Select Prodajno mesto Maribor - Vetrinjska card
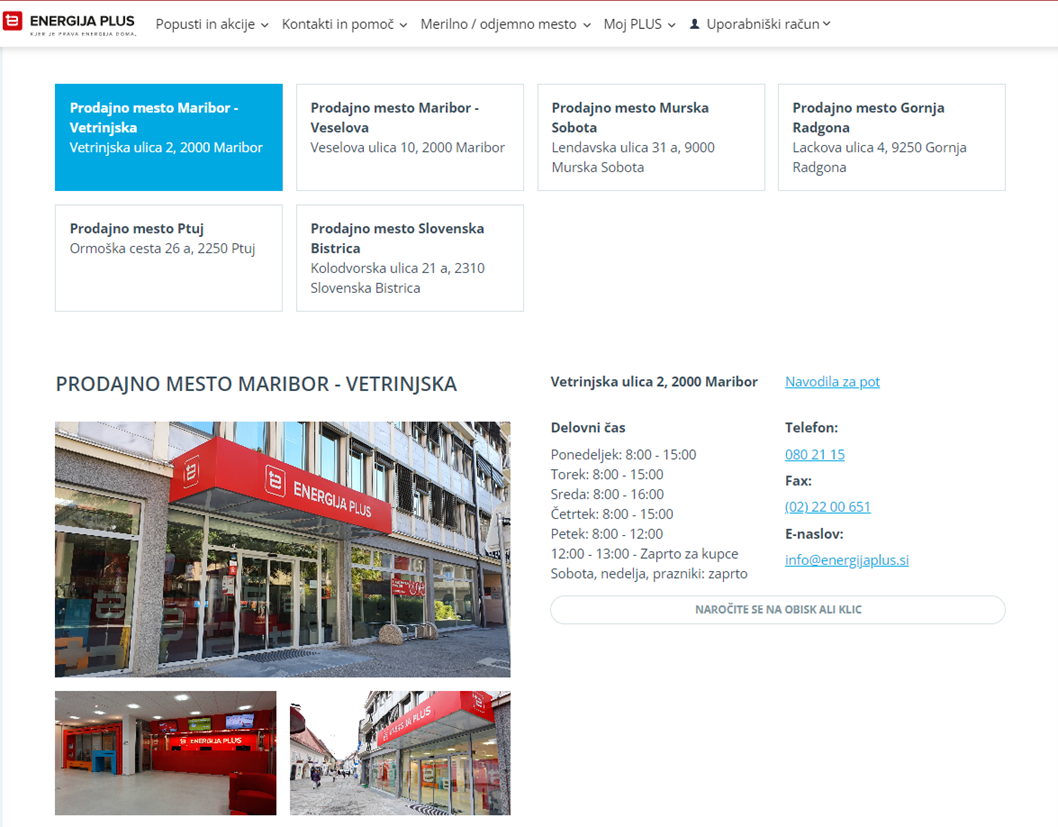Viewport: 1058px width, 827px height. [x=168, y=137]
